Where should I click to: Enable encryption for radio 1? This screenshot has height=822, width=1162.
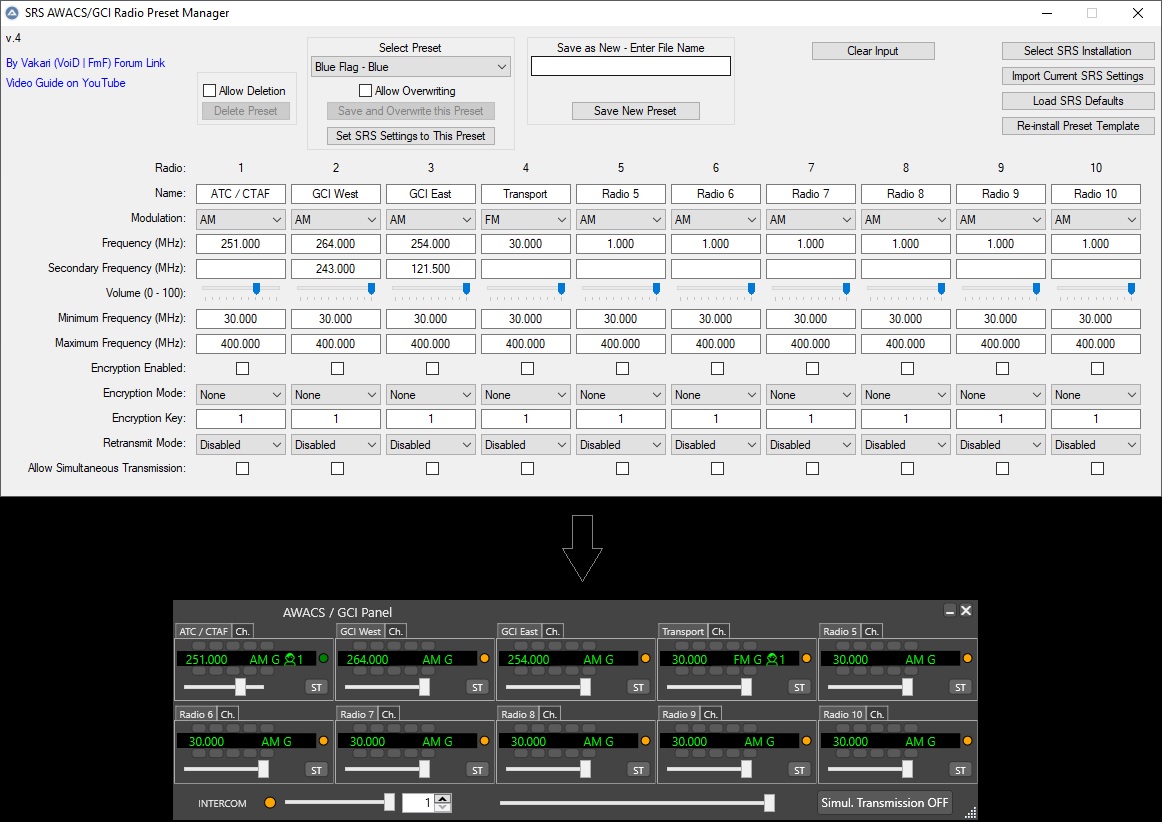pos(241,369)
